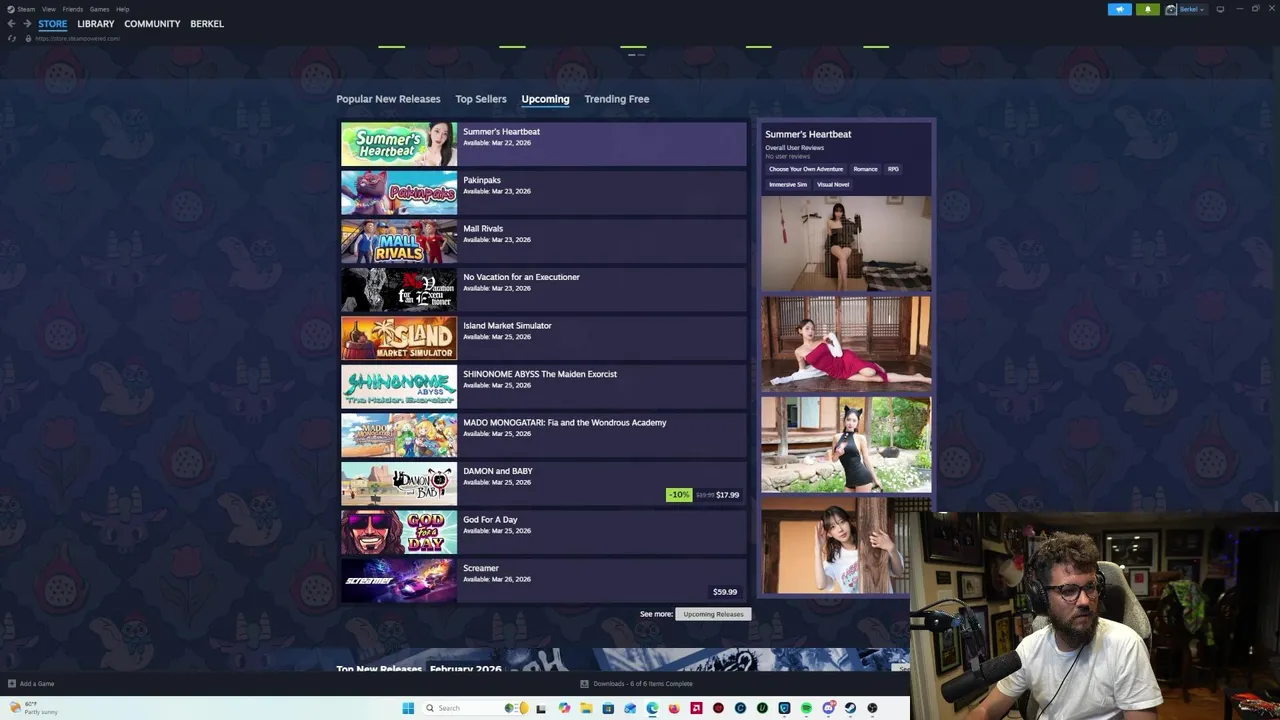Open the Mall Rivals game row
The width and height of the screenshot is (1280, 720).
point(544,241)
